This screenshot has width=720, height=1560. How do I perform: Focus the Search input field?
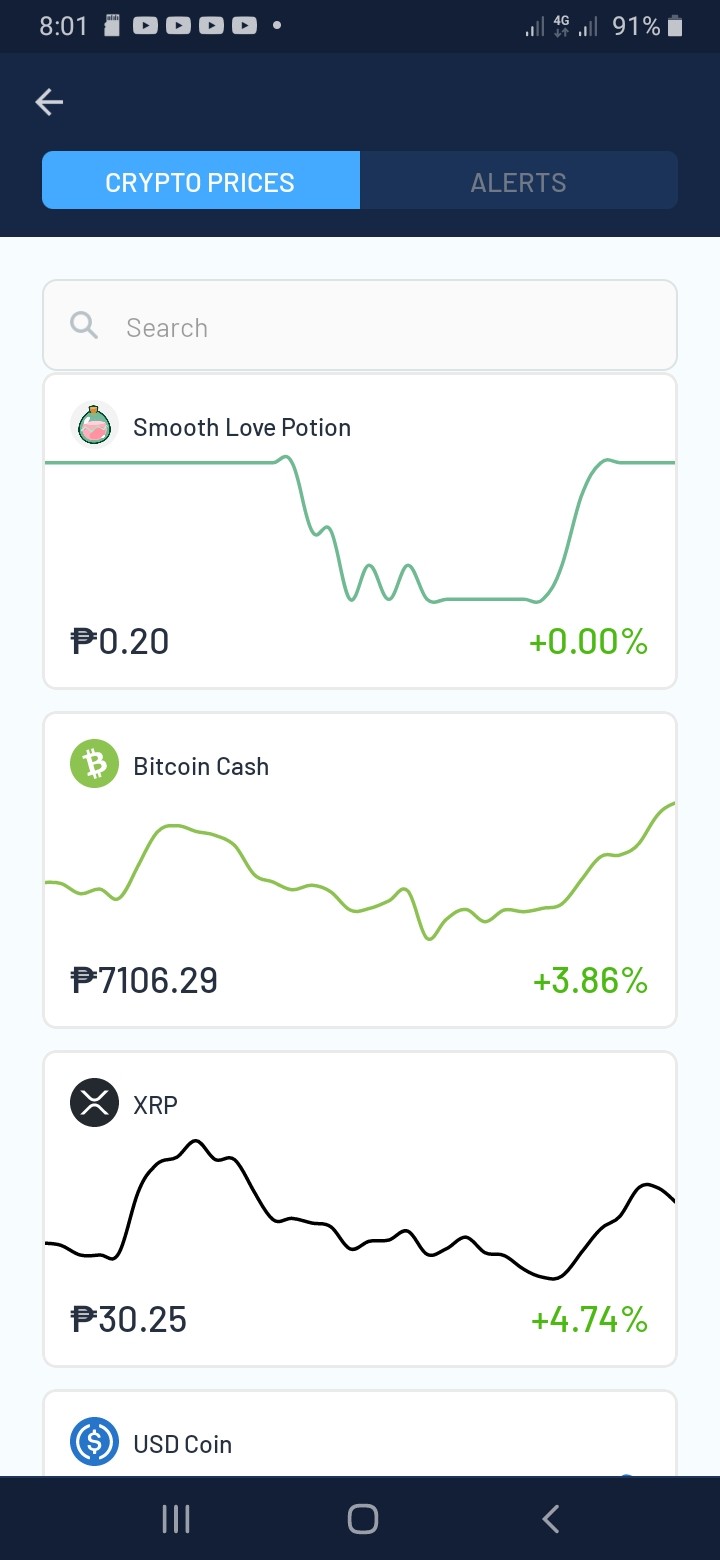click(x=360, y=325)
